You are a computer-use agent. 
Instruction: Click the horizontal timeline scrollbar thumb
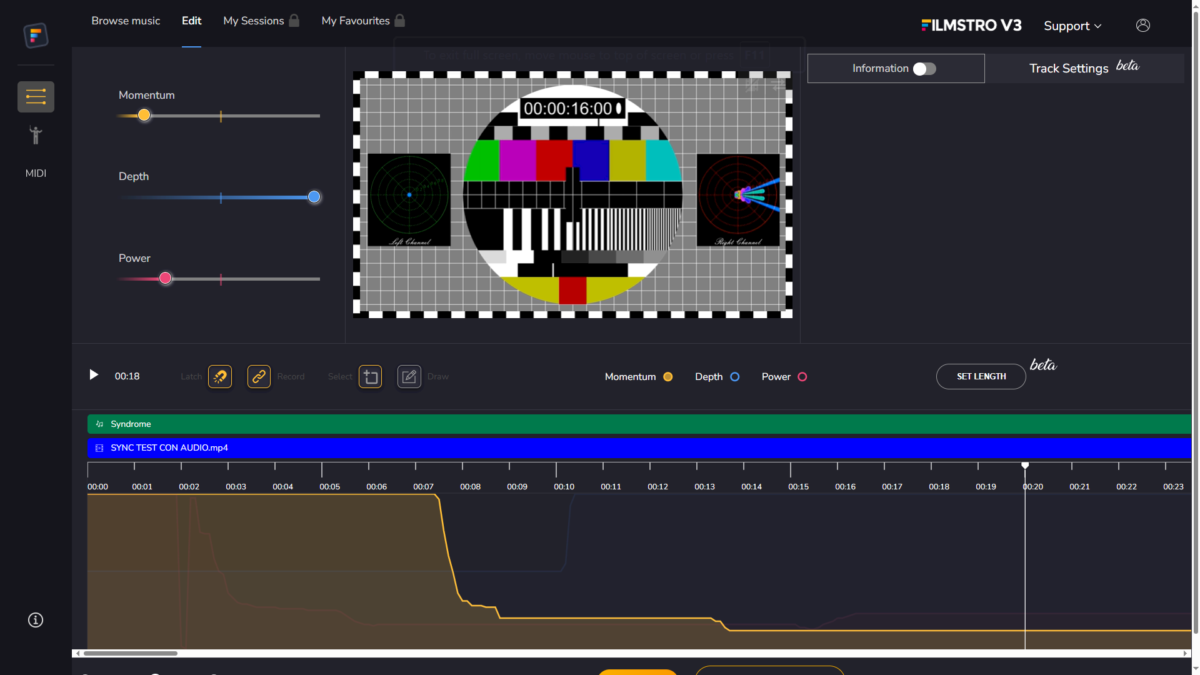pos(130,654)
